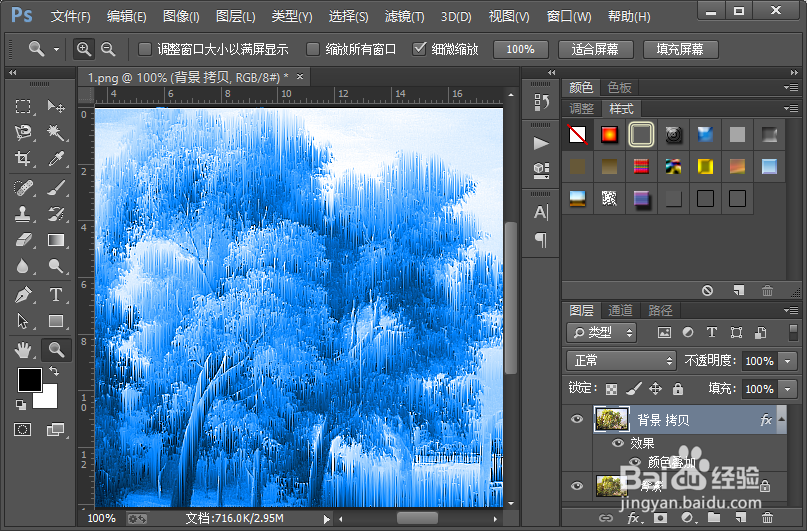
Task: Select the Blur tool
Action: pos(23,266)
